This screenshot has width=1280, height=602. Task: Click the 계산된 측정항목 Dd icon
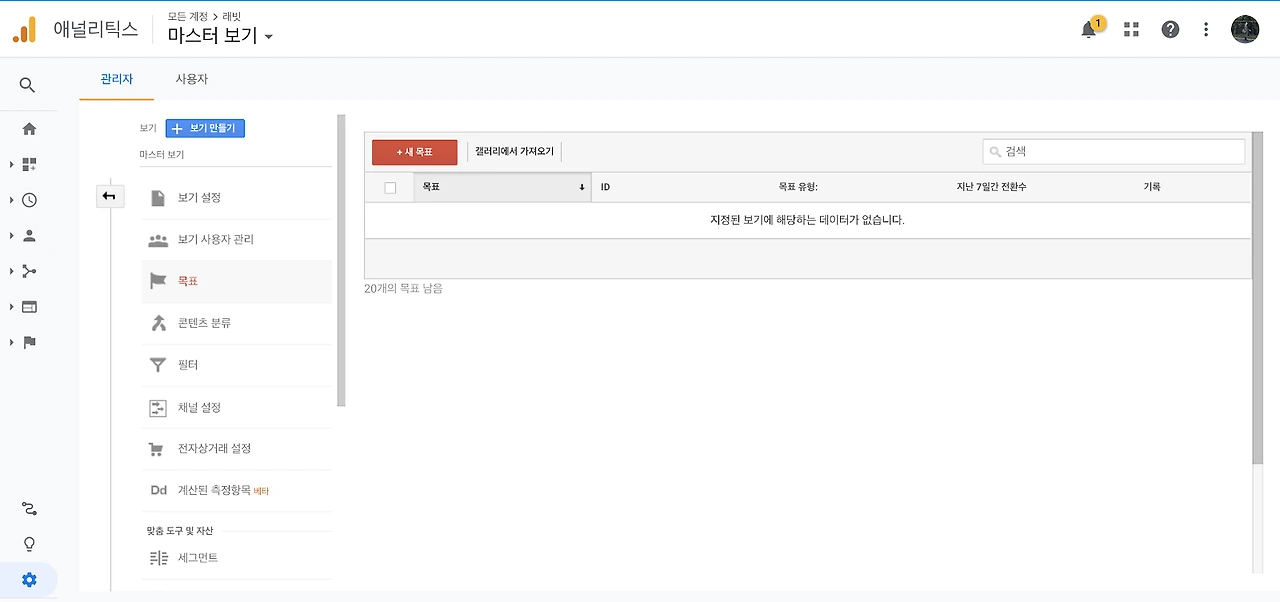tap(158, 490)
